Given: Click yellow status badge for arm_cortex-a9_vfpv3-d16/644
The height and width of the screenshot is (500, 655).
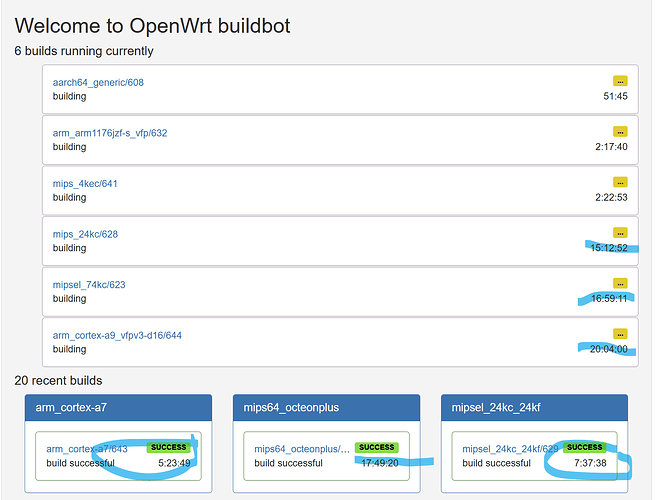Looking at the screenshot, I should click(x=620, y=334).
